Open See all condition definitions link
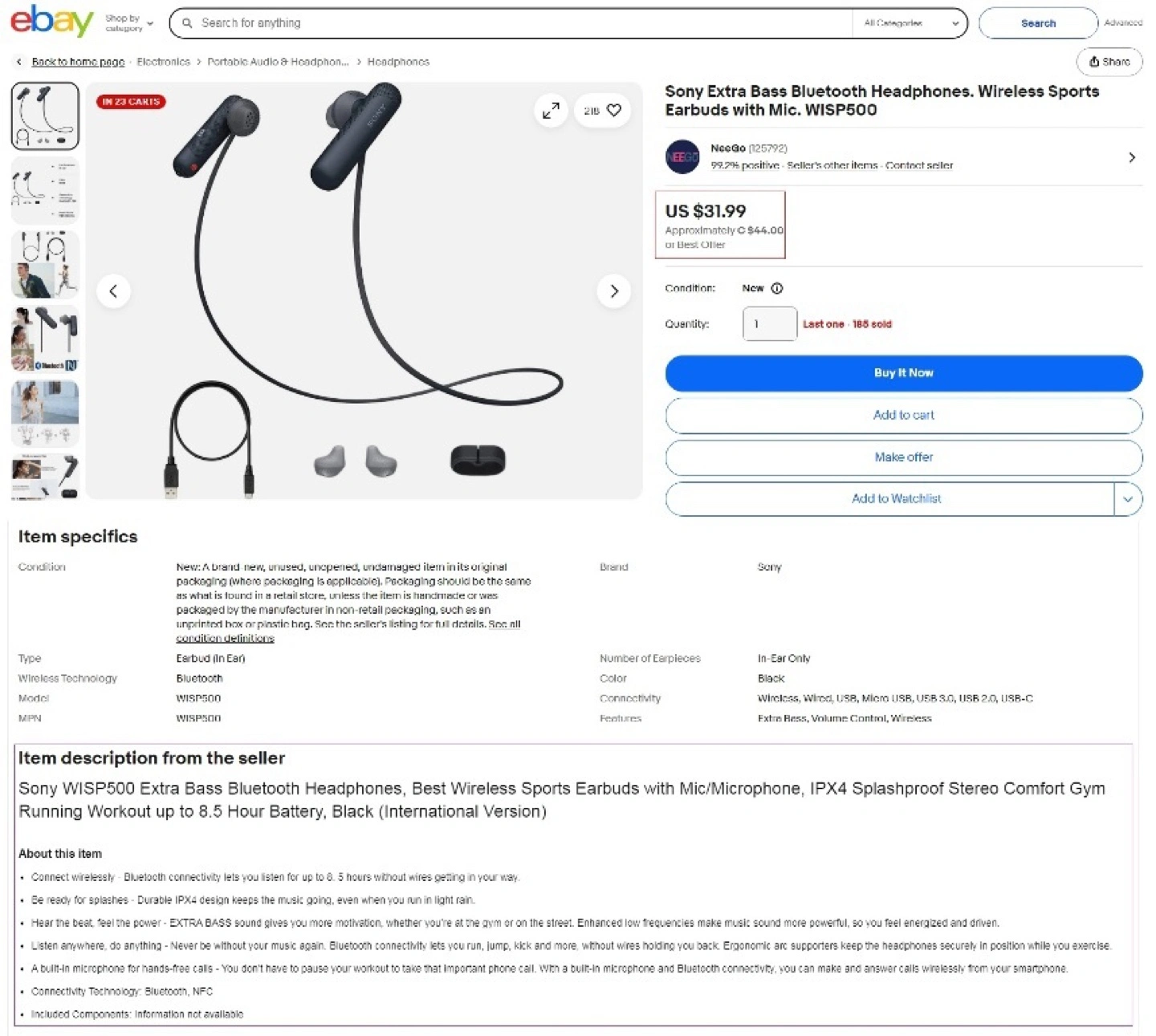1156x1036 pixels. click(x=348, y=631)
